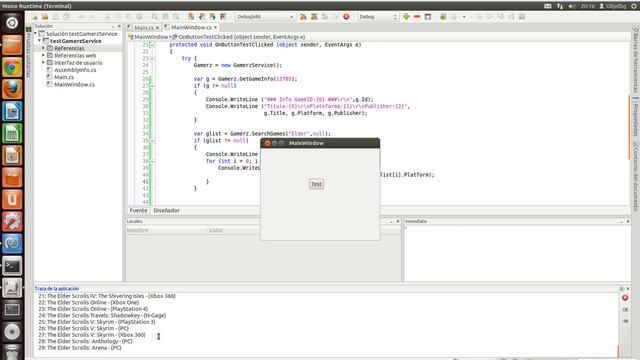Open the Debug runtime combo box
Screen dimensions: 640x360
tap(378, 17)
